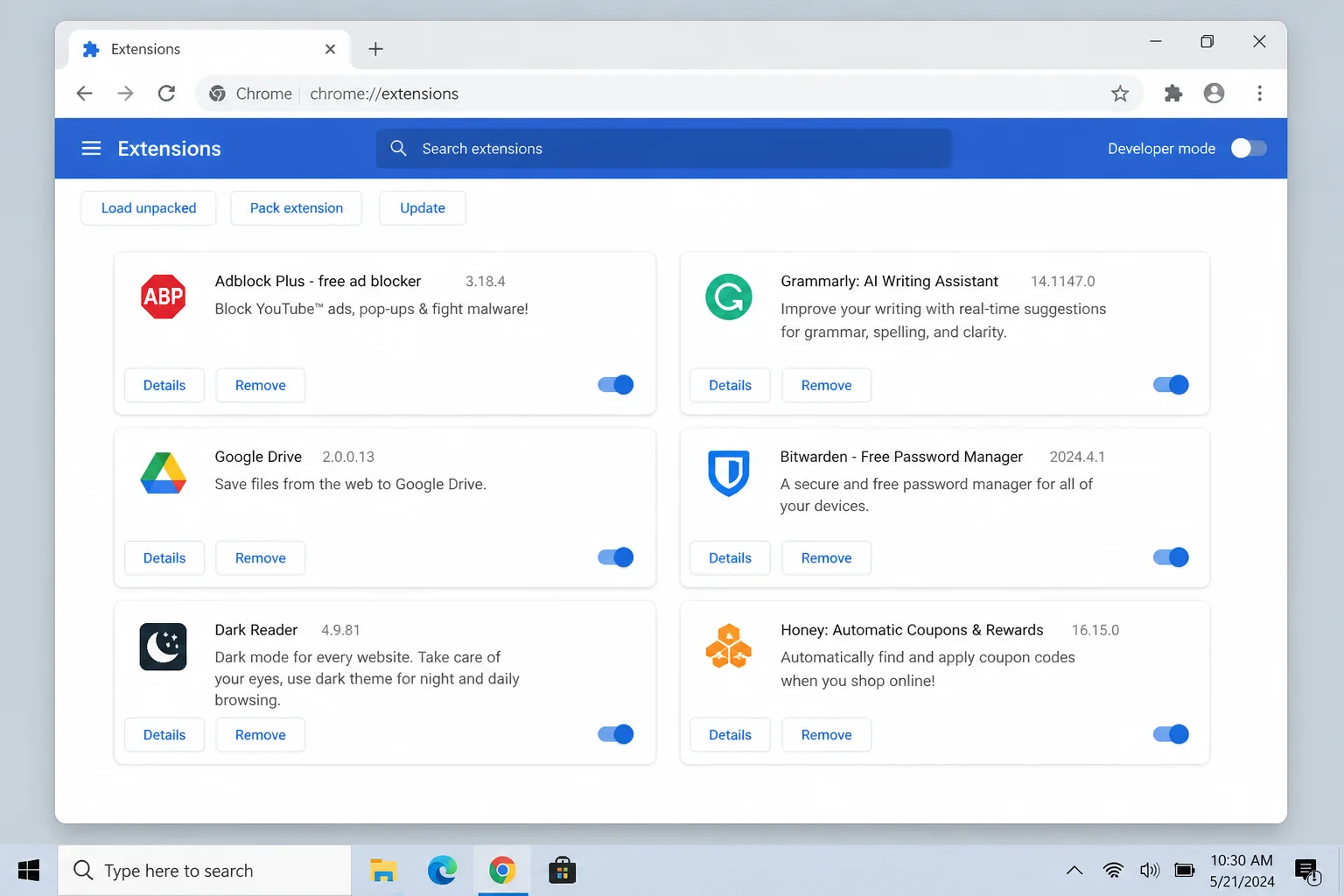This screenshot has width=1344, height=896.
Task: Launch Microsoft Edge from taskbar
Action: click(442, 871)
